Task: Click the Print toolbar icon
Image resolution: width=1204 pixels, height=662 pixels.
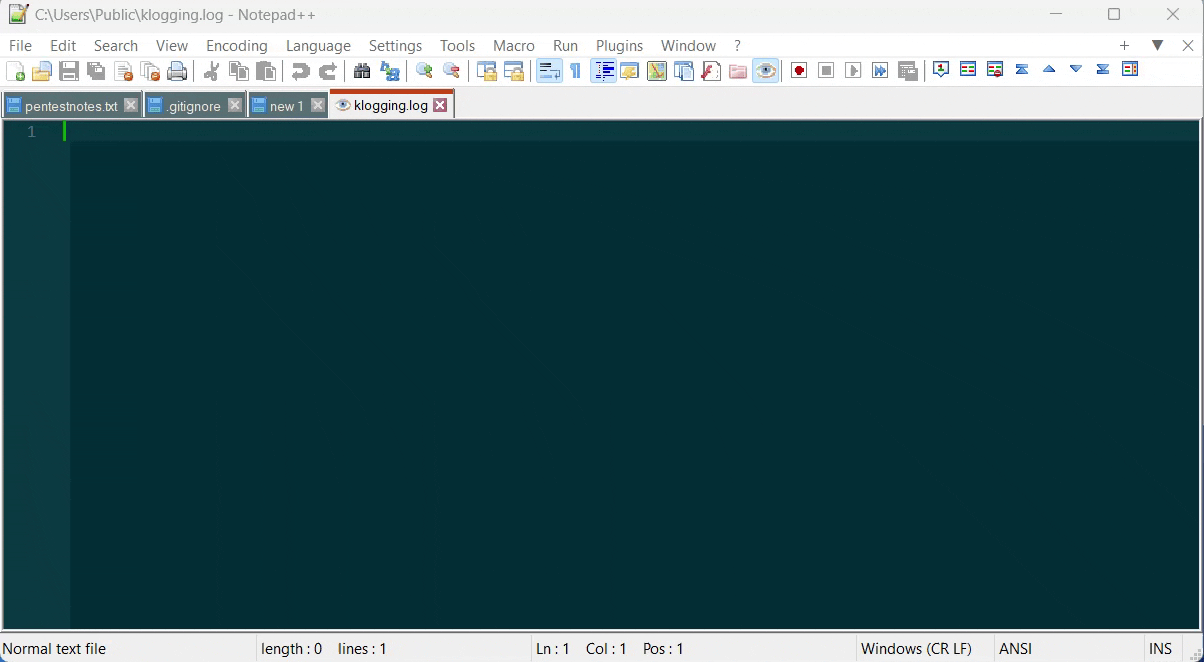Action: pyautogui.click(x=177, y=70)
